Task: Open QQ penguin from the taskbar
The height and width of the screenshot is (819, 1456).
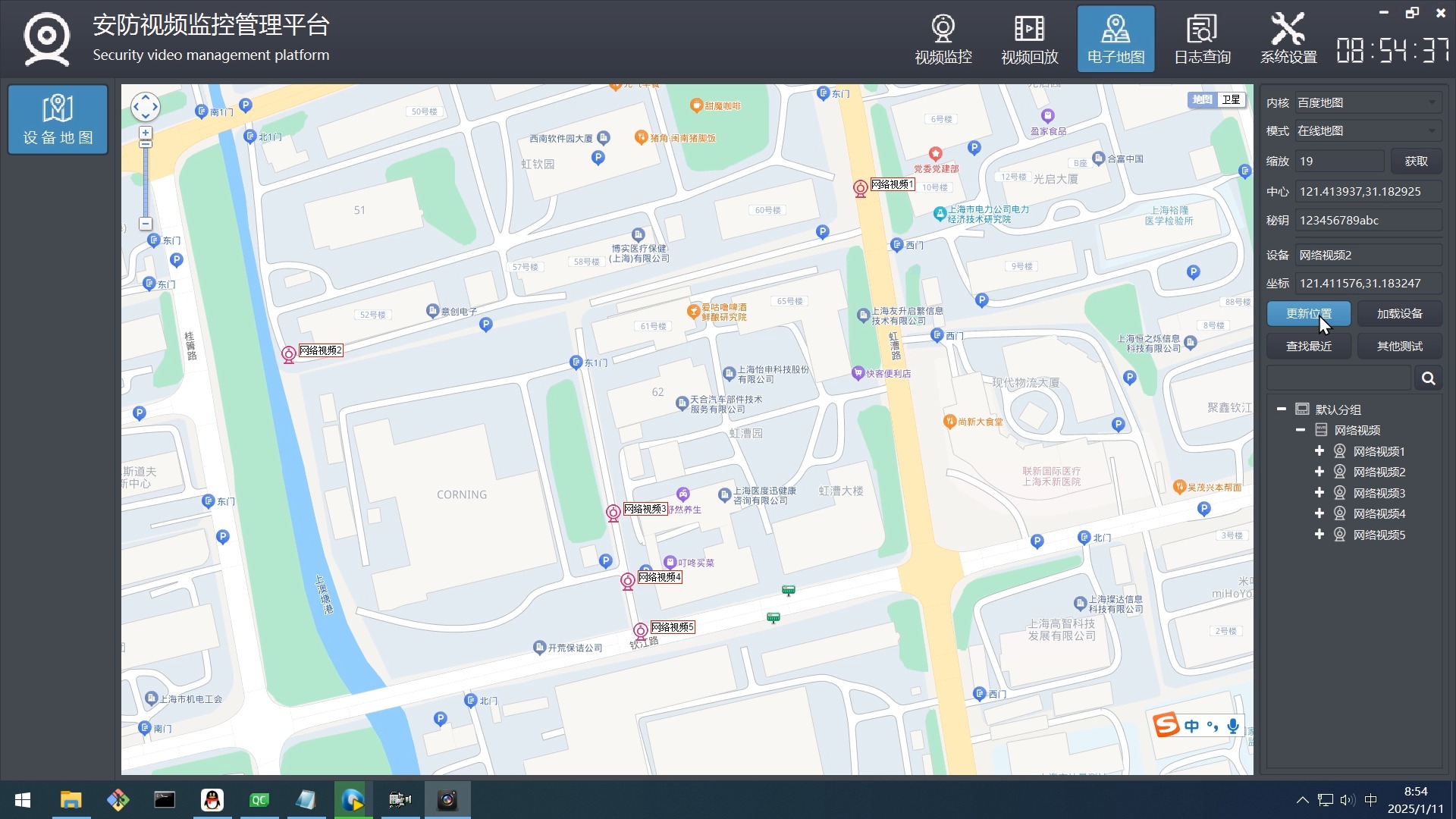Action: tap(212, 800)
